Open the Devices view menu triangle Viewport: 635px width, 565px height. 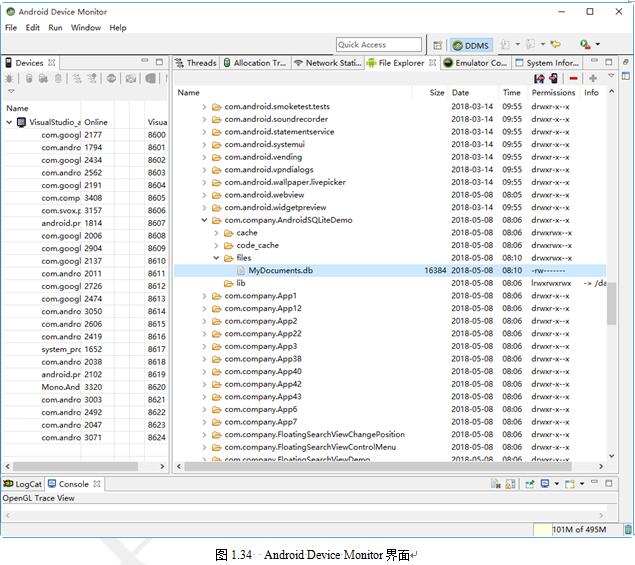coord(11,91)
